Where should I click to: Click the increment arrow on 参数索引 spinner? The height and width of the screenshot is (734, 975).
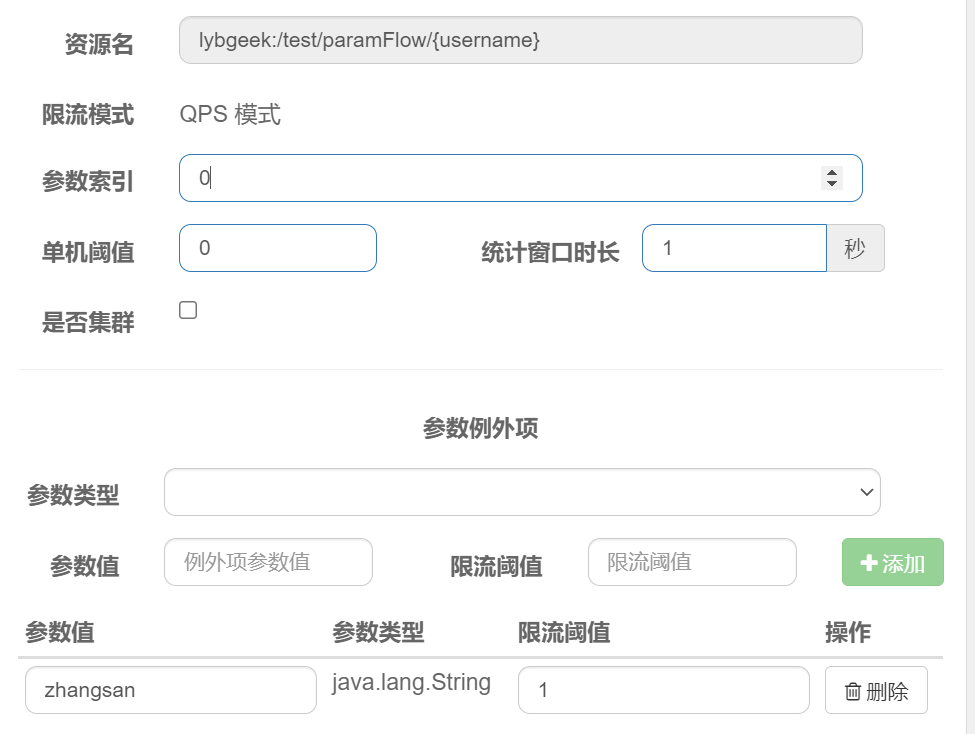tap(831, 172)
